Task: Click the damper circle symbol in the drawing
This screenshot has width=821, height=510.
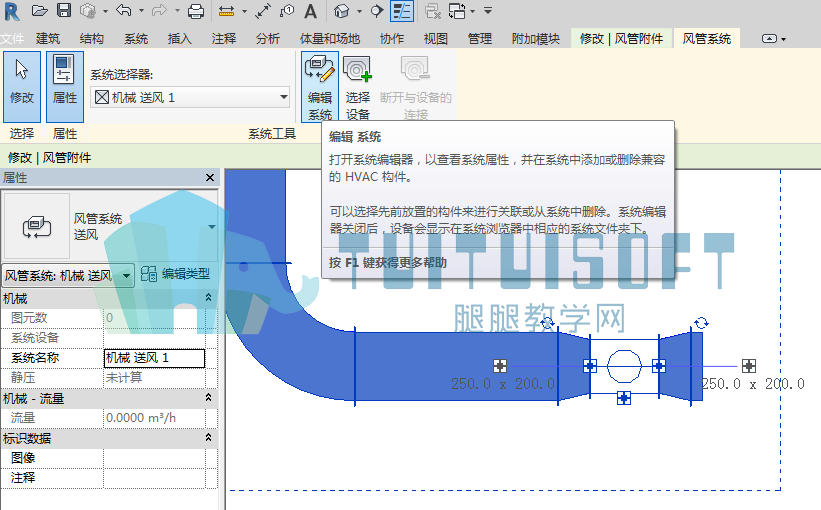Action: (624, 367)
